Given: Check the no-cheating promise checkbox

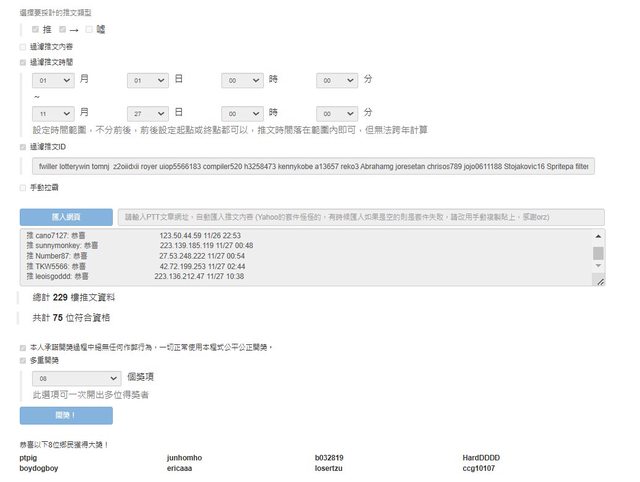Looking at the screenshot, I should [23, 347].
